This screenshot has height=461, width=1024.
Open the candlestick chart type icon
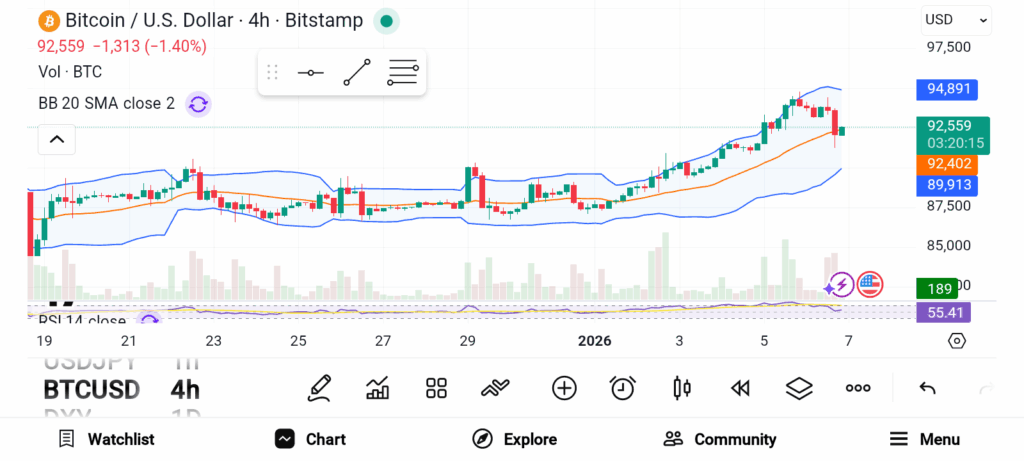point(682,388)
